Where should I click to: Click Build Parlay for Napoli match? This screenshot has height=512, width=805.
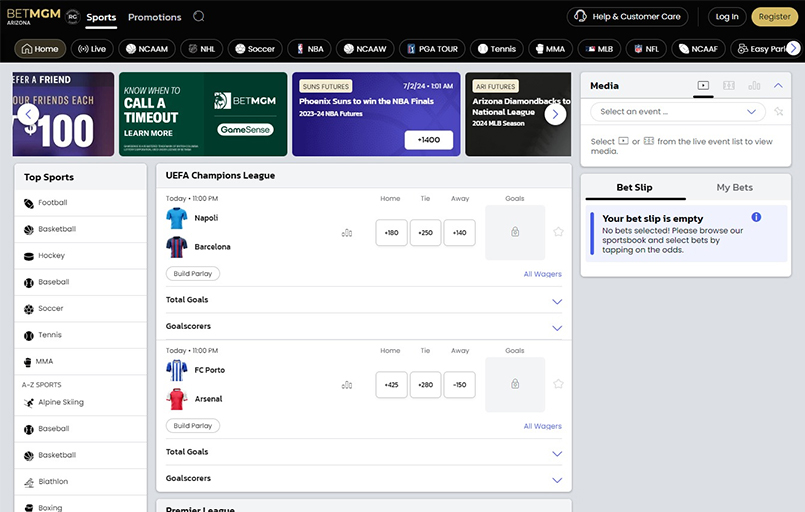coord(193,274)
